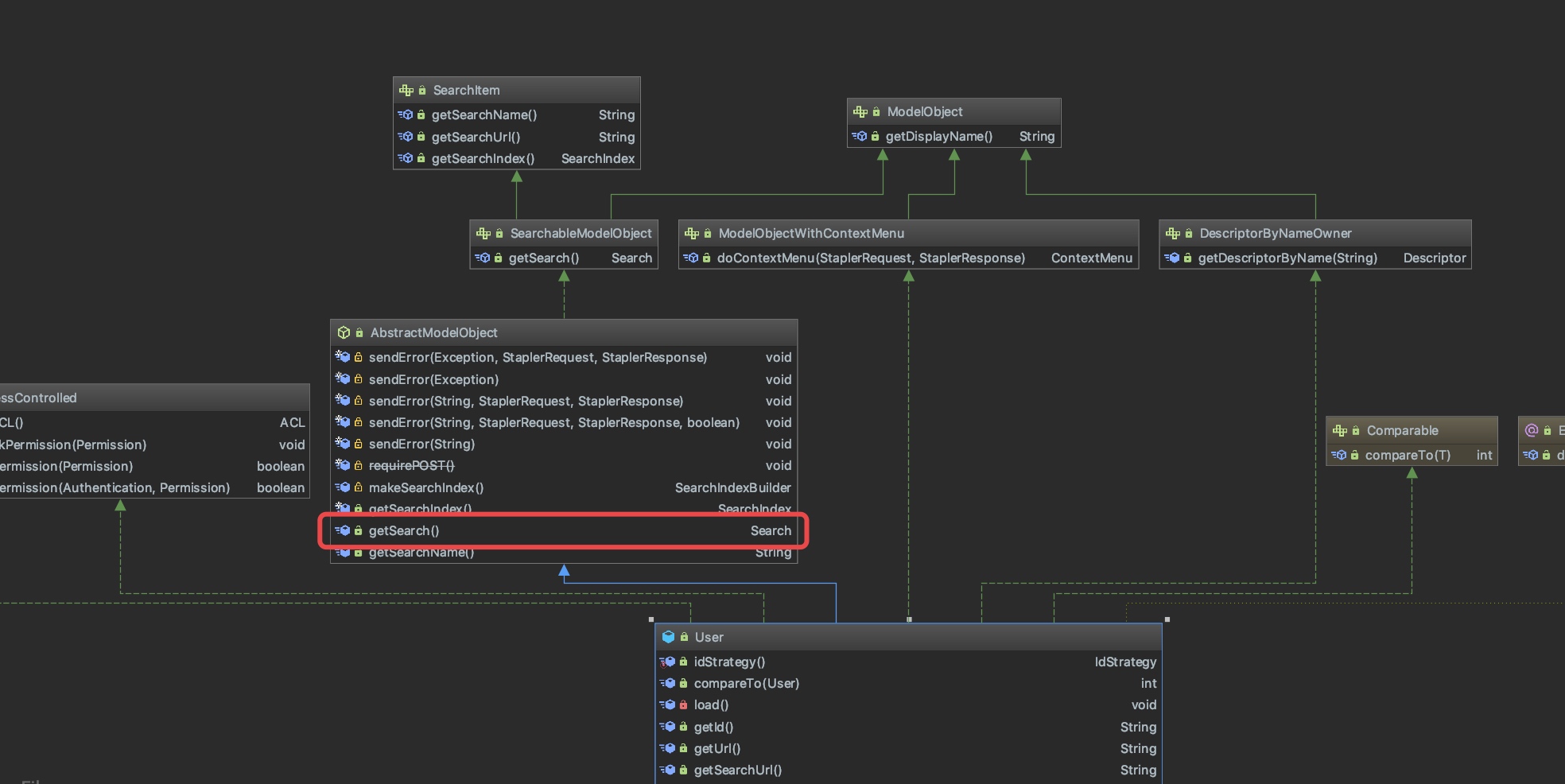The image size is (1565, 784).
Task: Select sendError(String) method row
Action: click(564, 444)
